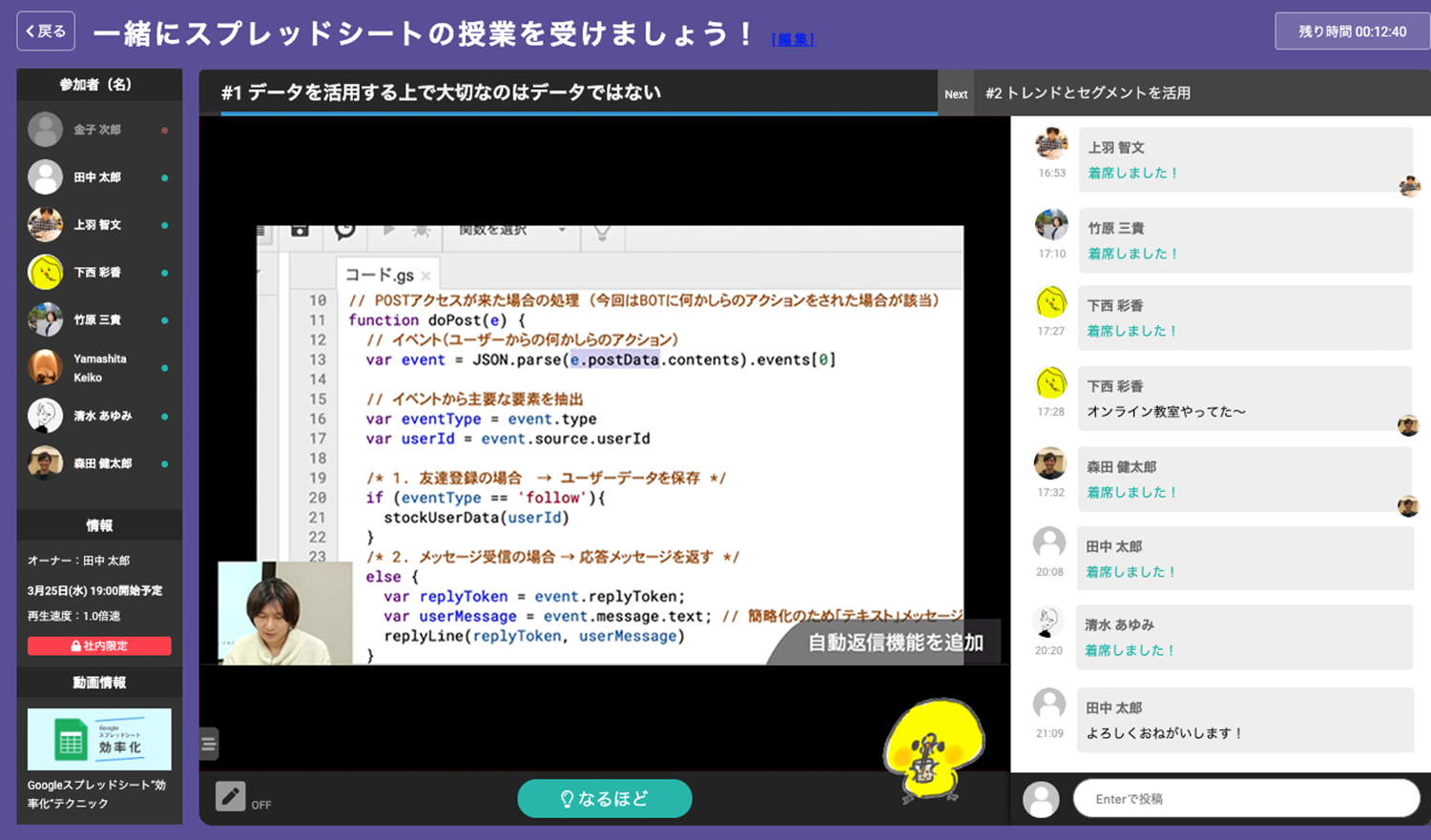Image resolution: width=1431 pixels, height=840 pixels.
Task: Toggle the pencil drawing mode switch marked OFF
Action: [x=230, y=793]
